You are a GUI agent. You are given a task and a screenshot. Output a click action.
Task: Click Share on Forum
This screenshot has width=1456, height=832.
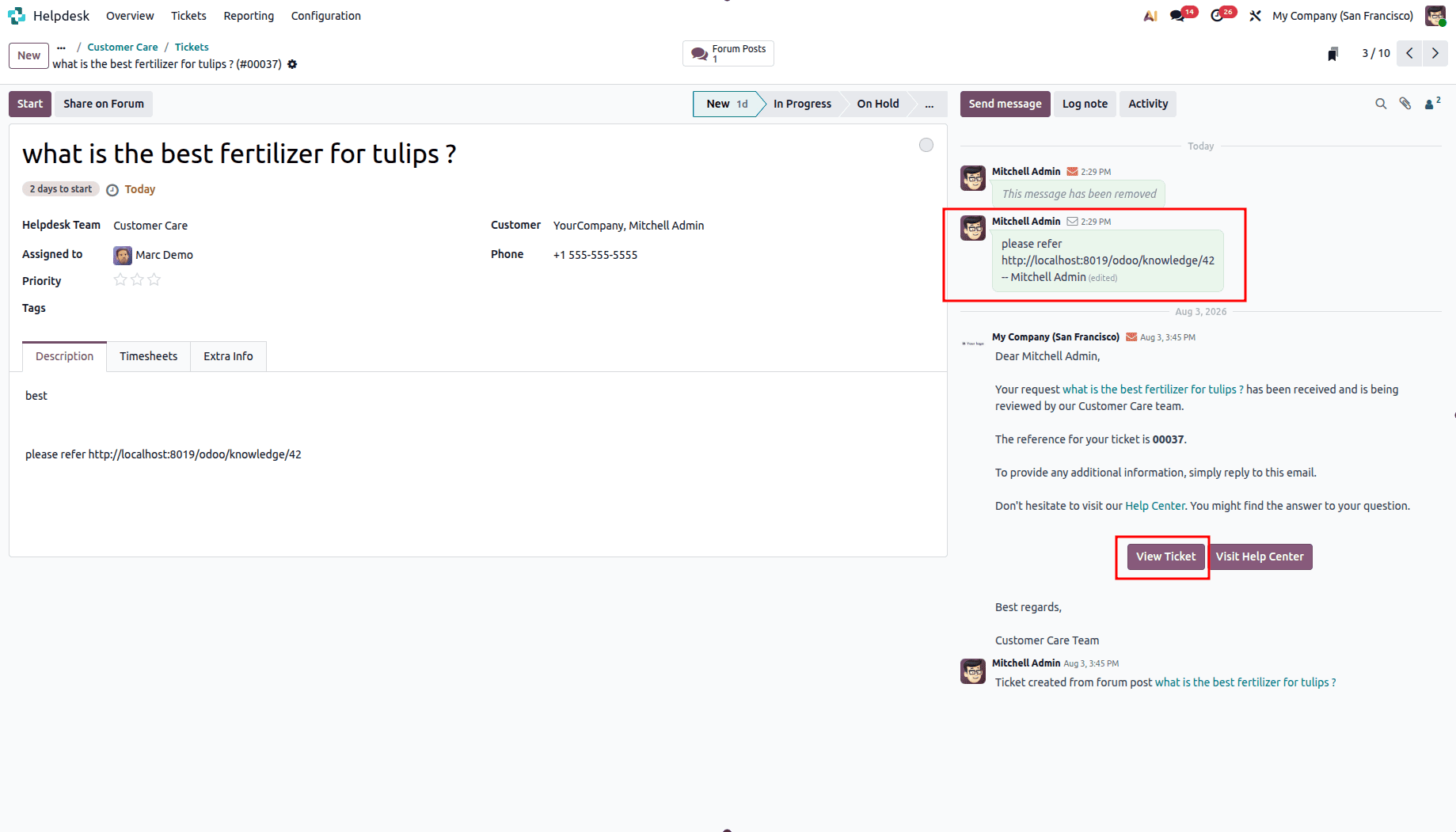[104, 104]
